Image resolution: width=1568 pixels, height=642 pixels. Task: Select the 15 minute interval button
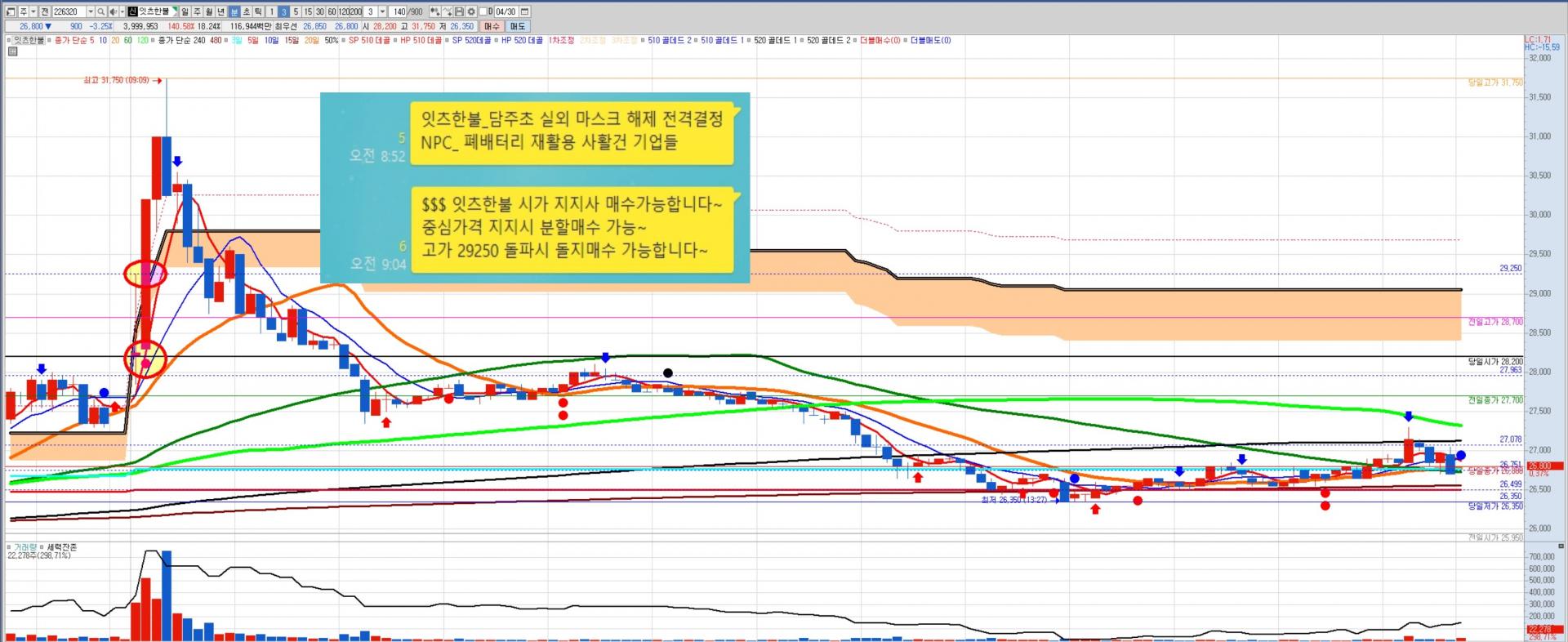point(309,12)
